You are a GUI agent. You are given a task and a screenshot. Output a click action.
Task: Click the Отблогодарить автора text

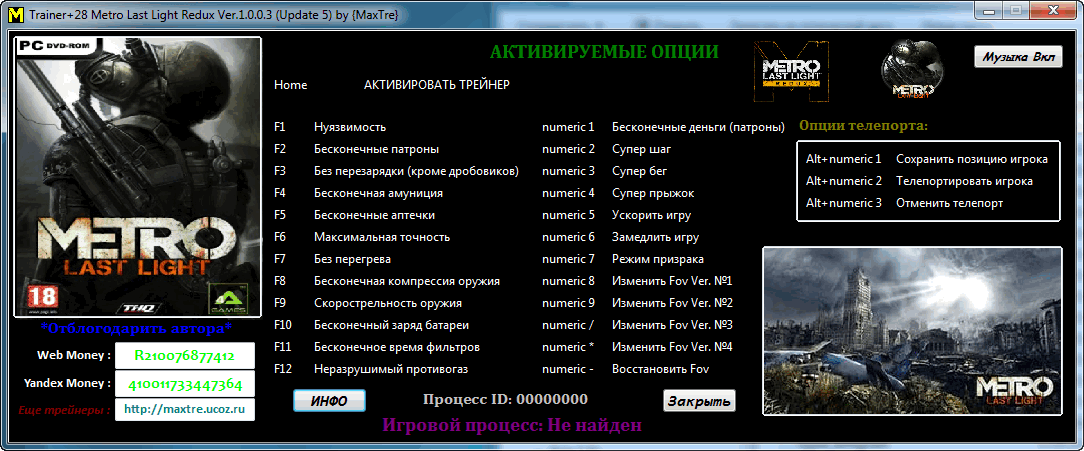point(136,328)
